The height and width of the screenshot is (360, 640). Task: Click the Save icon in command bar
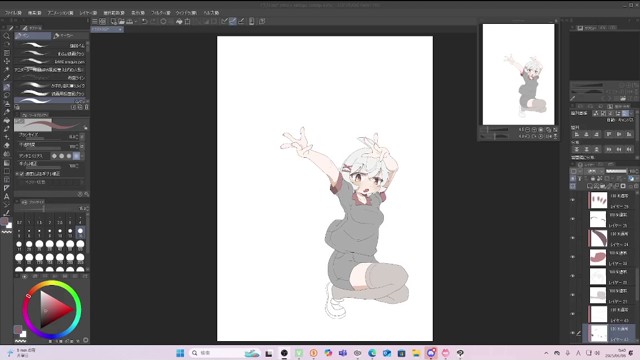click(129, 21)
